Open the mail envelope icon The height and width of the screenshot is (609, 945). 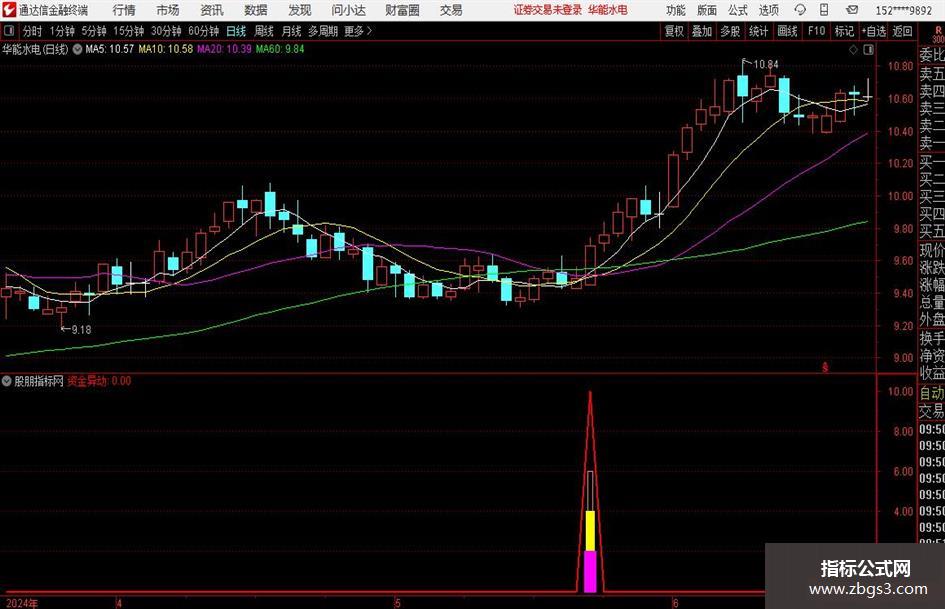[x=852, y=10]
